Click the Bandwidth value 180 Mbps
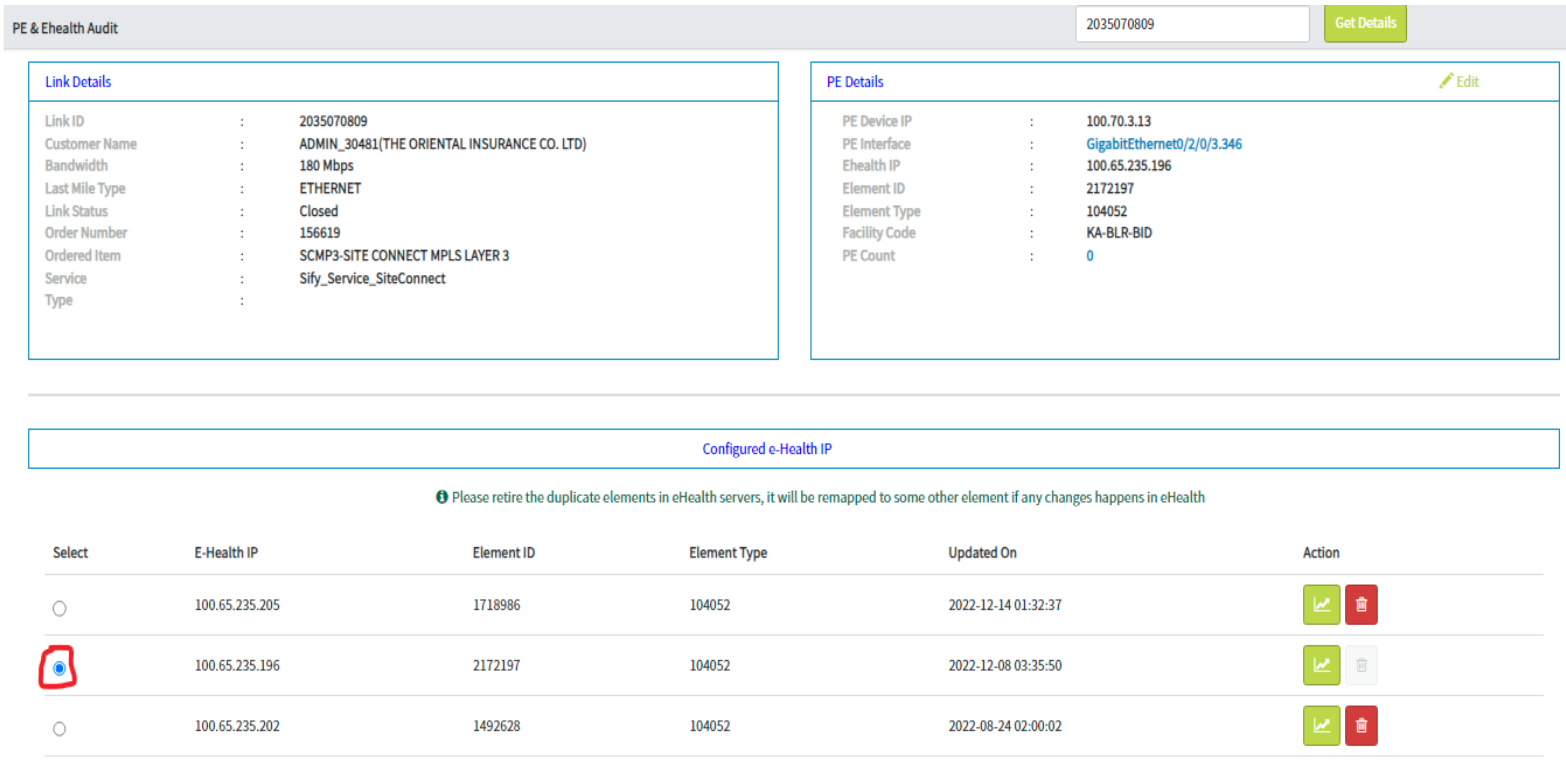Image resolution: width=1566 pixels, height=765 pixels. coord(326,166)
